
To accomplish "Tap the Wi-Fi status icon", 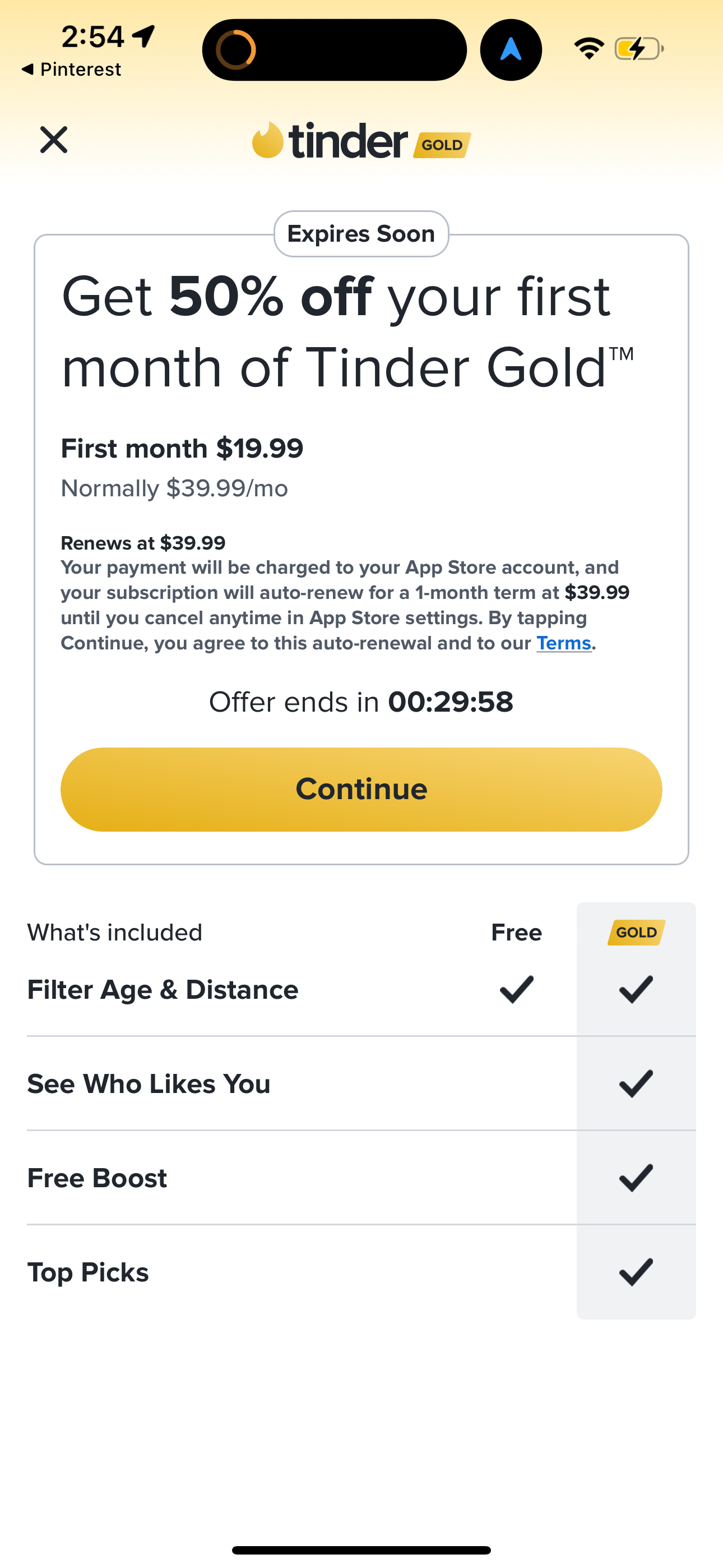I will point(588,49).
